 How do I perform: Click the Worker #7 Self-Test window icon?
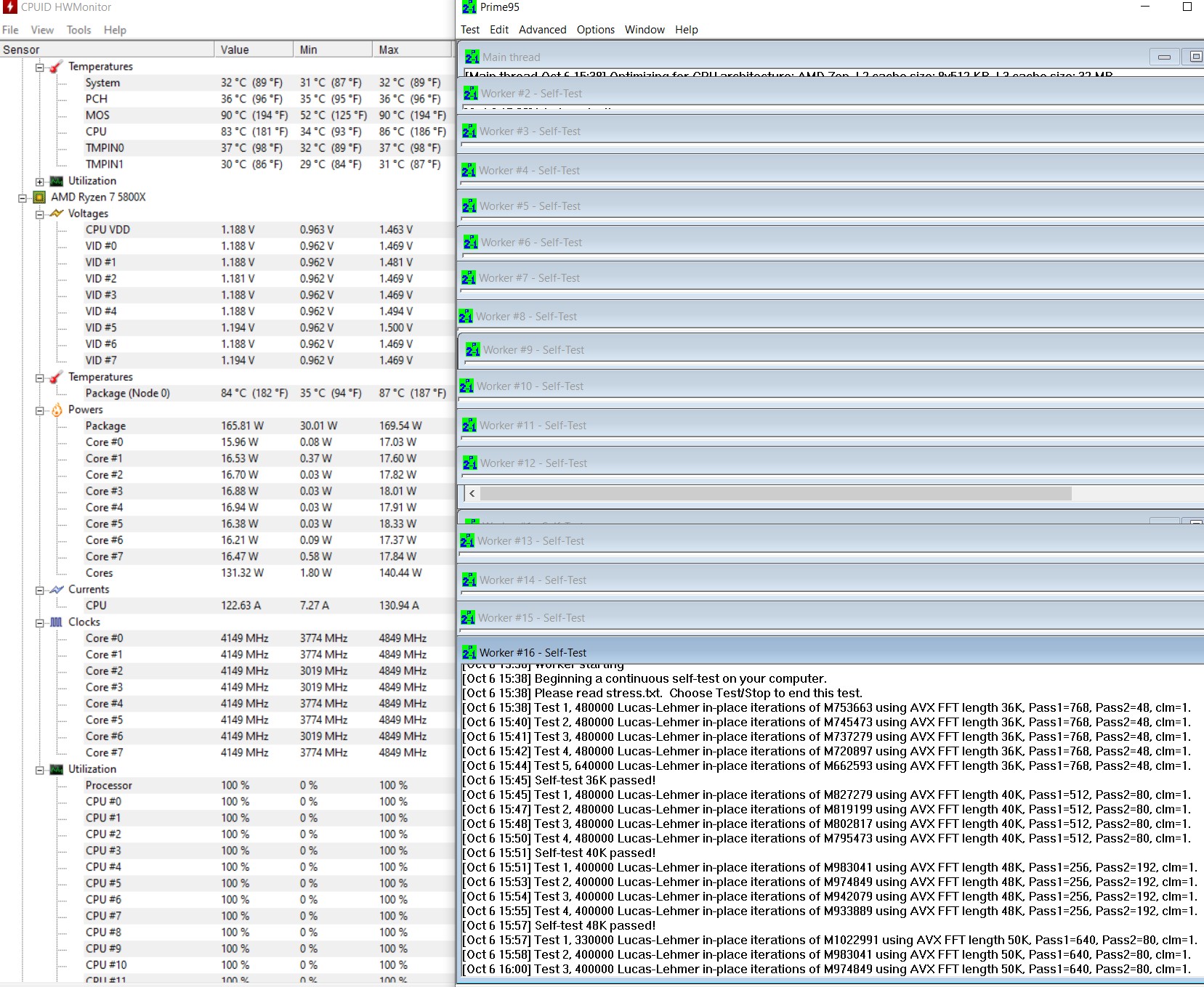tap(469, 278)
